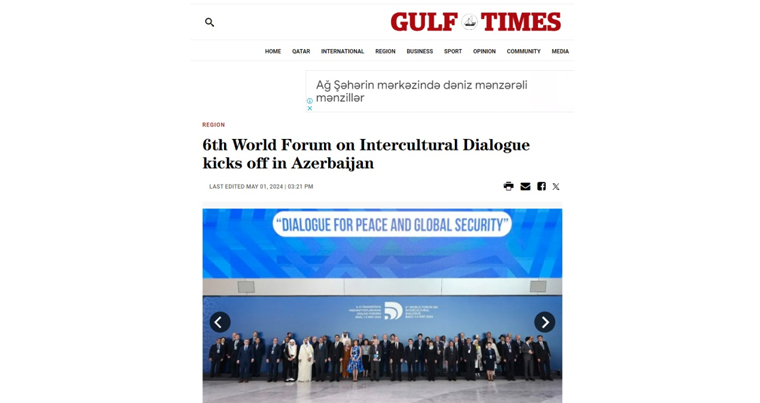
Task: Select the Region nav item
Action: [385, 51]
